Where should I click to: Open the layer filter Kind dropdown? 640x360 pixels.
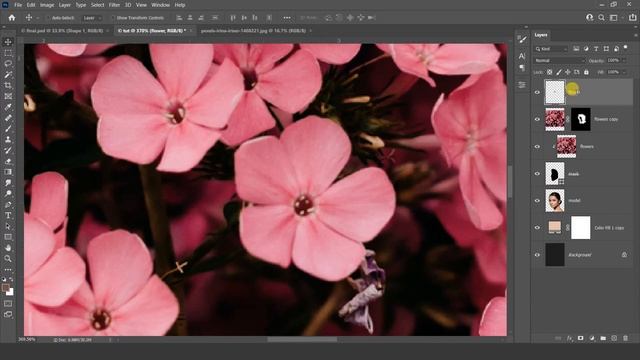pos(551,49)
